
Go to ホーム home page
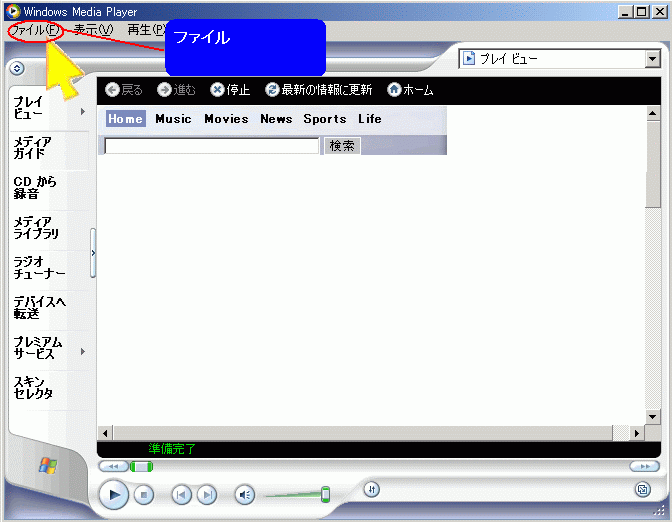(x=410, y=90)
